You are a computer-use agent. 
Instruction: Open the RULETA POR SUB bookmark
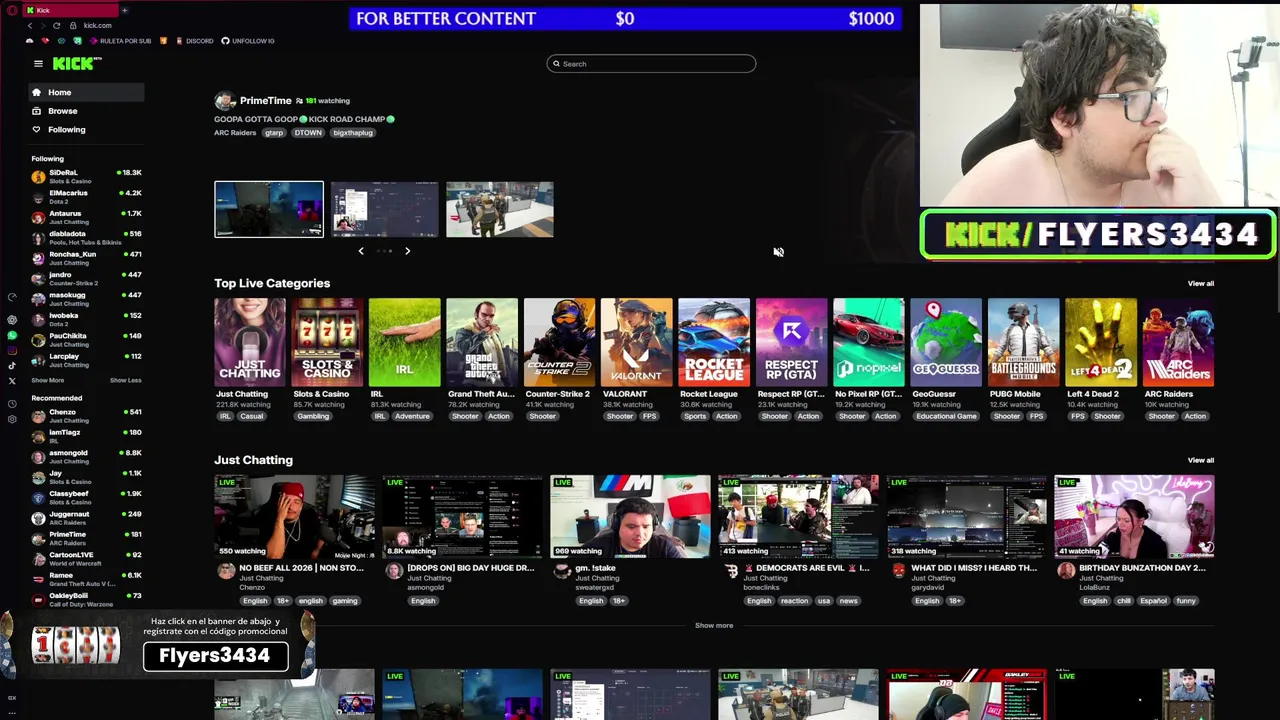point(120,41)
